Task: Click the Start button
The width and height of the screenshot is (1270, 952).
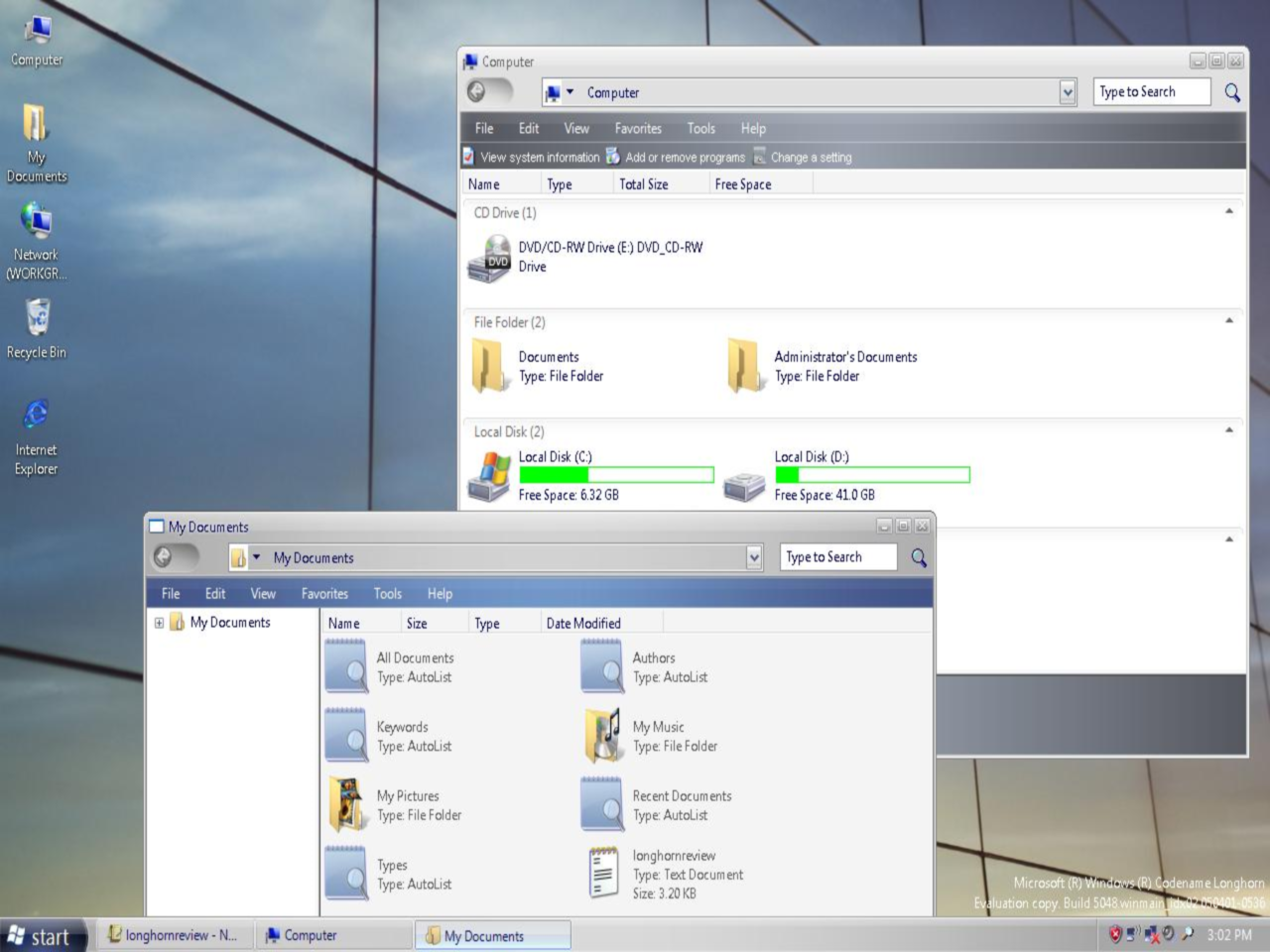Action: tap(44, 935)
